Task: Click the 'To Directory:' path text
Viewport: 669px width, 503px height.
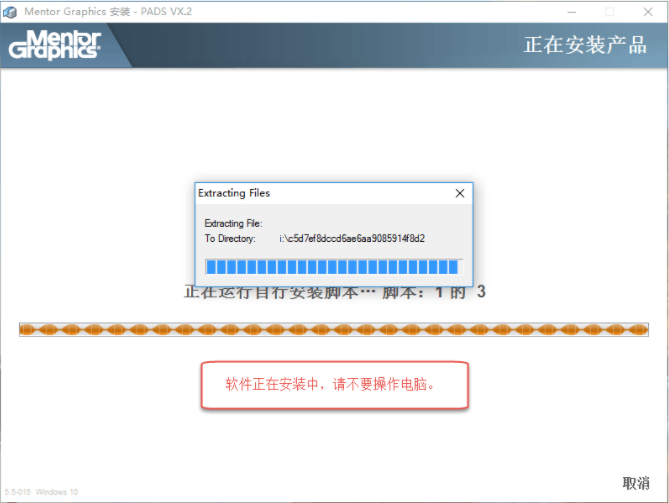Action: [x=352, y=238]
